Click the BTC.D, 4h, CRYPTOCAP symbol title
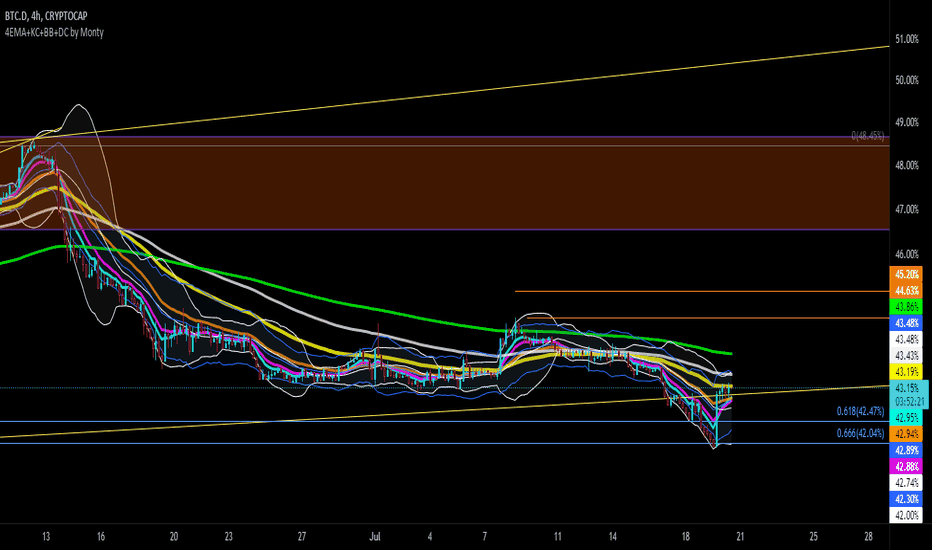932x550 pixels. [46, 16]
